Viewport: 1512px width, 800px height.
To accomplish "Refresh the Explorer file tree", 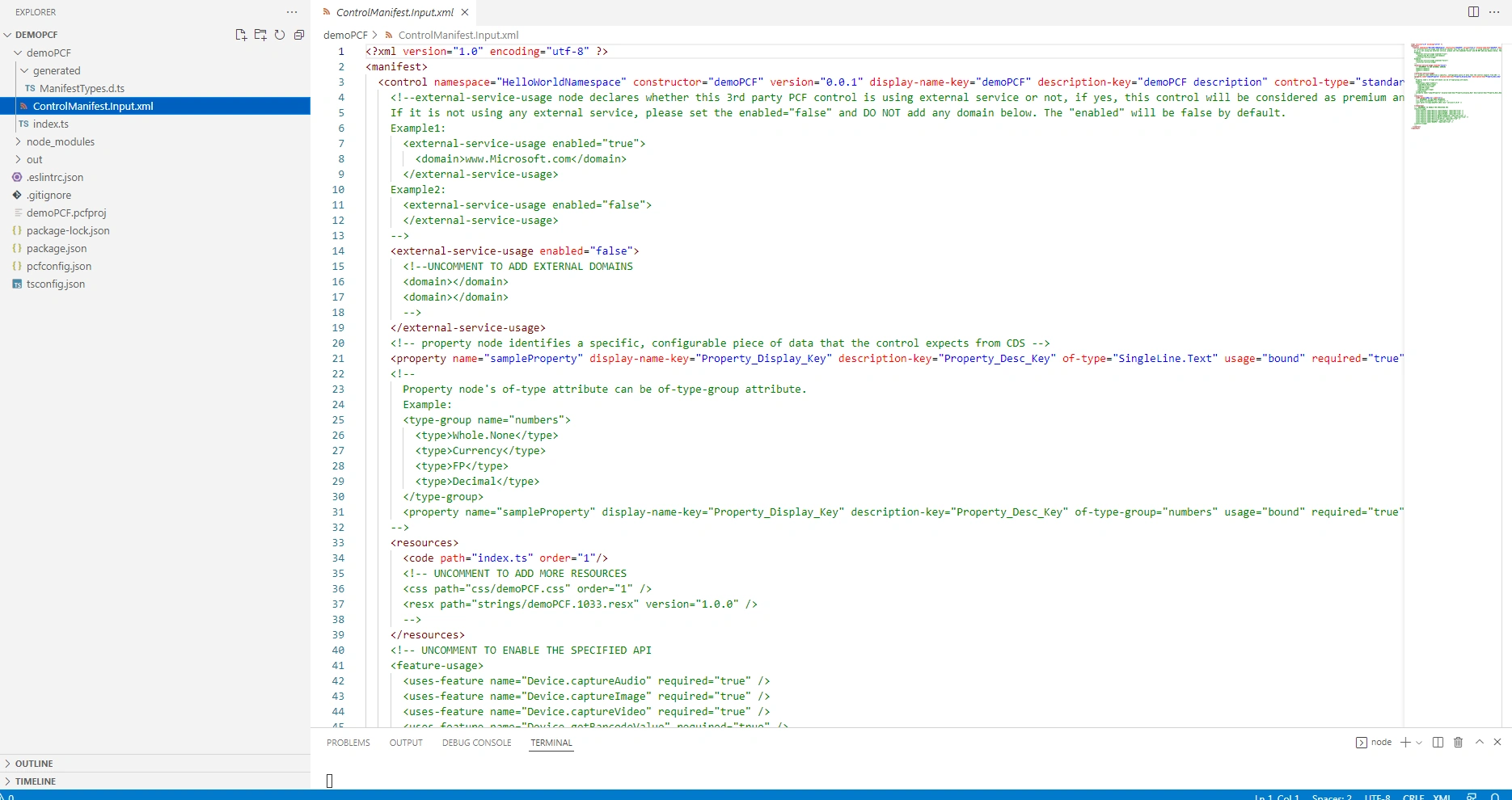I will point(280,35).
